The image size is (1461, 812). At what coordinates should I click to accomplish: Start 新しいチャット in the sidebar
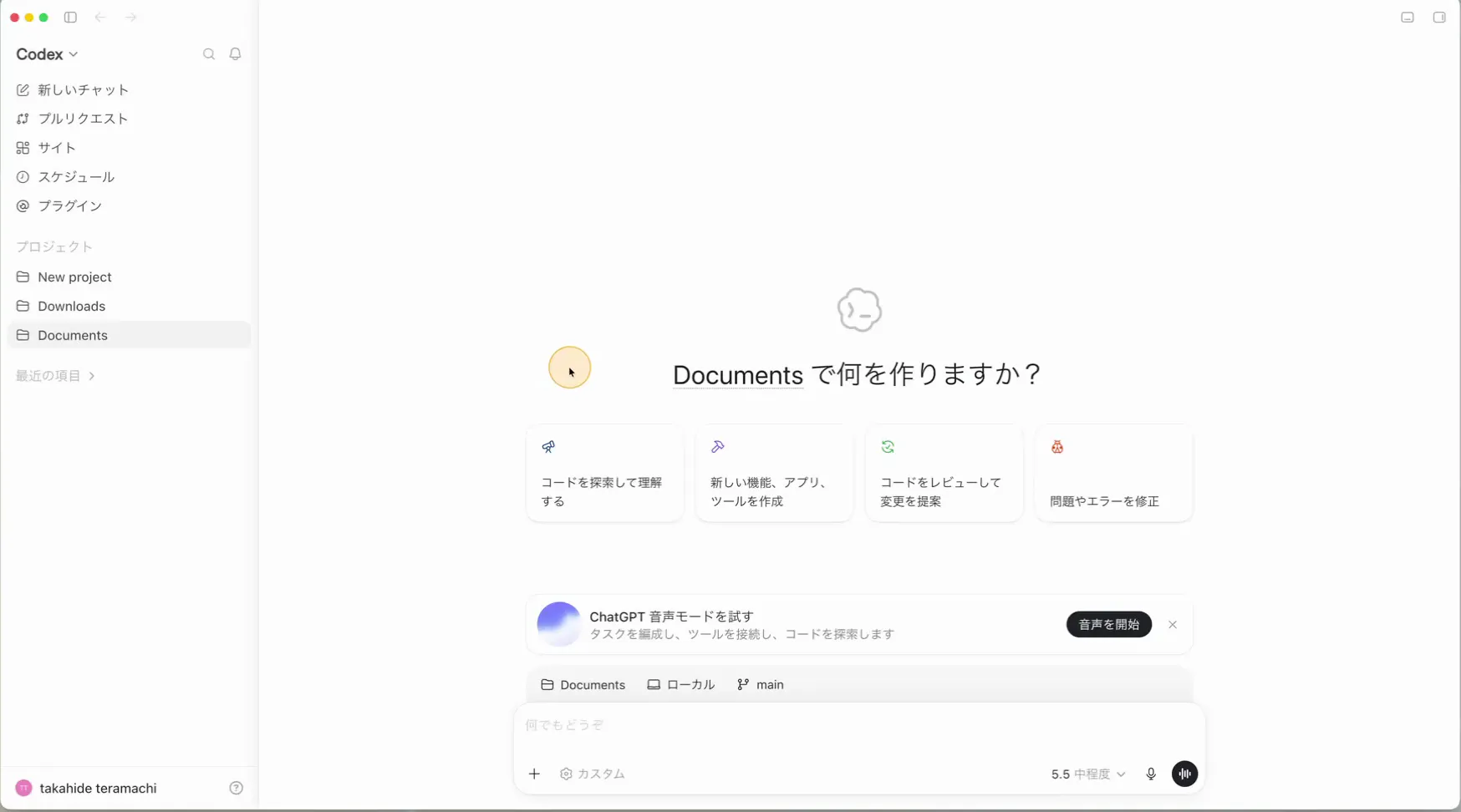point(129,90)
